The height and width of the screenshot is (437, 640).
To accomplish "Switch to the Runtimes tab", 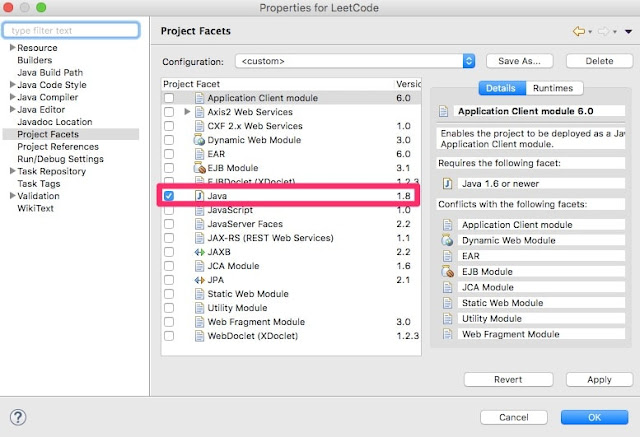I will point(552,88).
